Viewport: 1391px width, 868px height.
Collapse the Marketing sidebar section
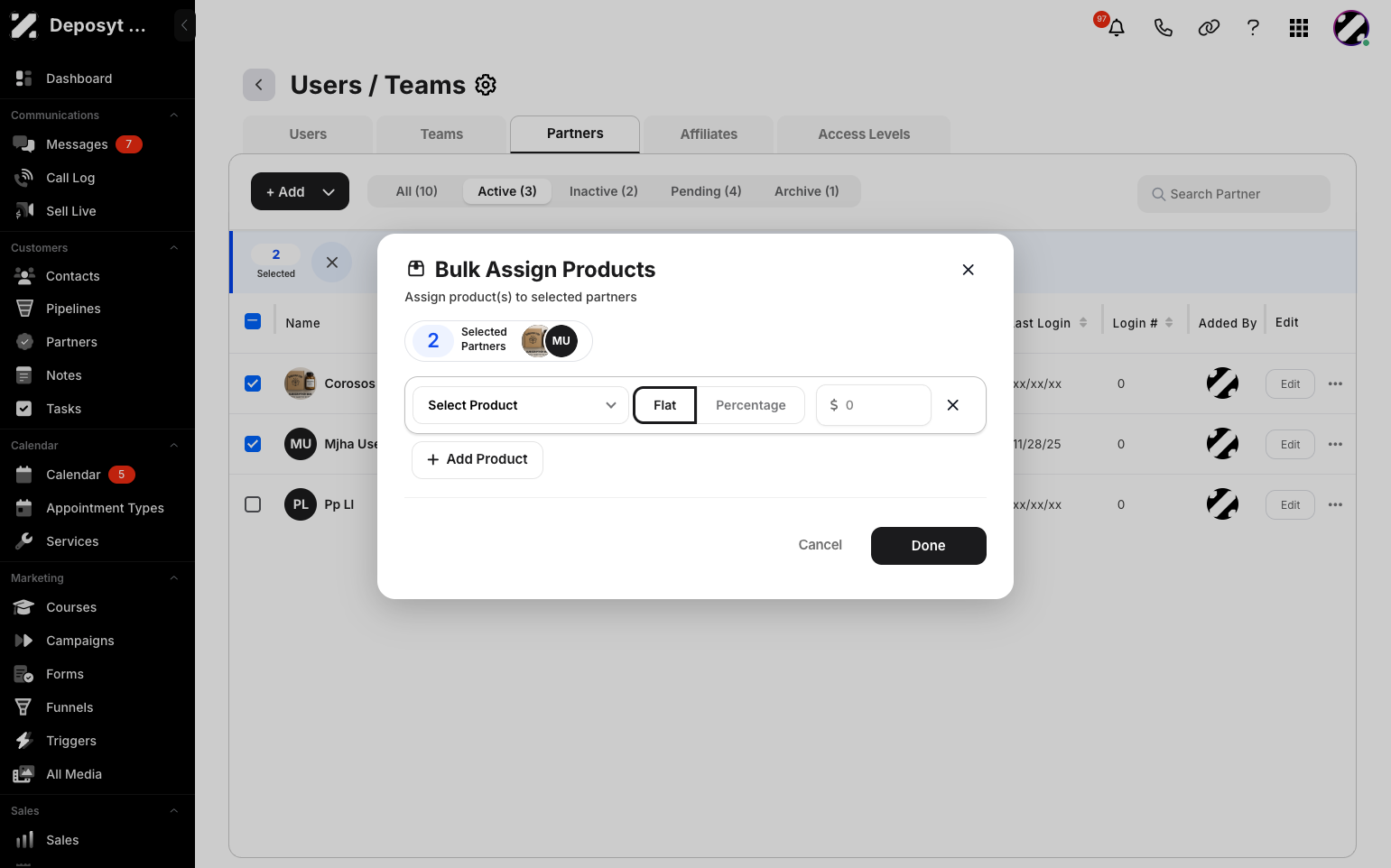pyautogui.click(x=174, y=578)
